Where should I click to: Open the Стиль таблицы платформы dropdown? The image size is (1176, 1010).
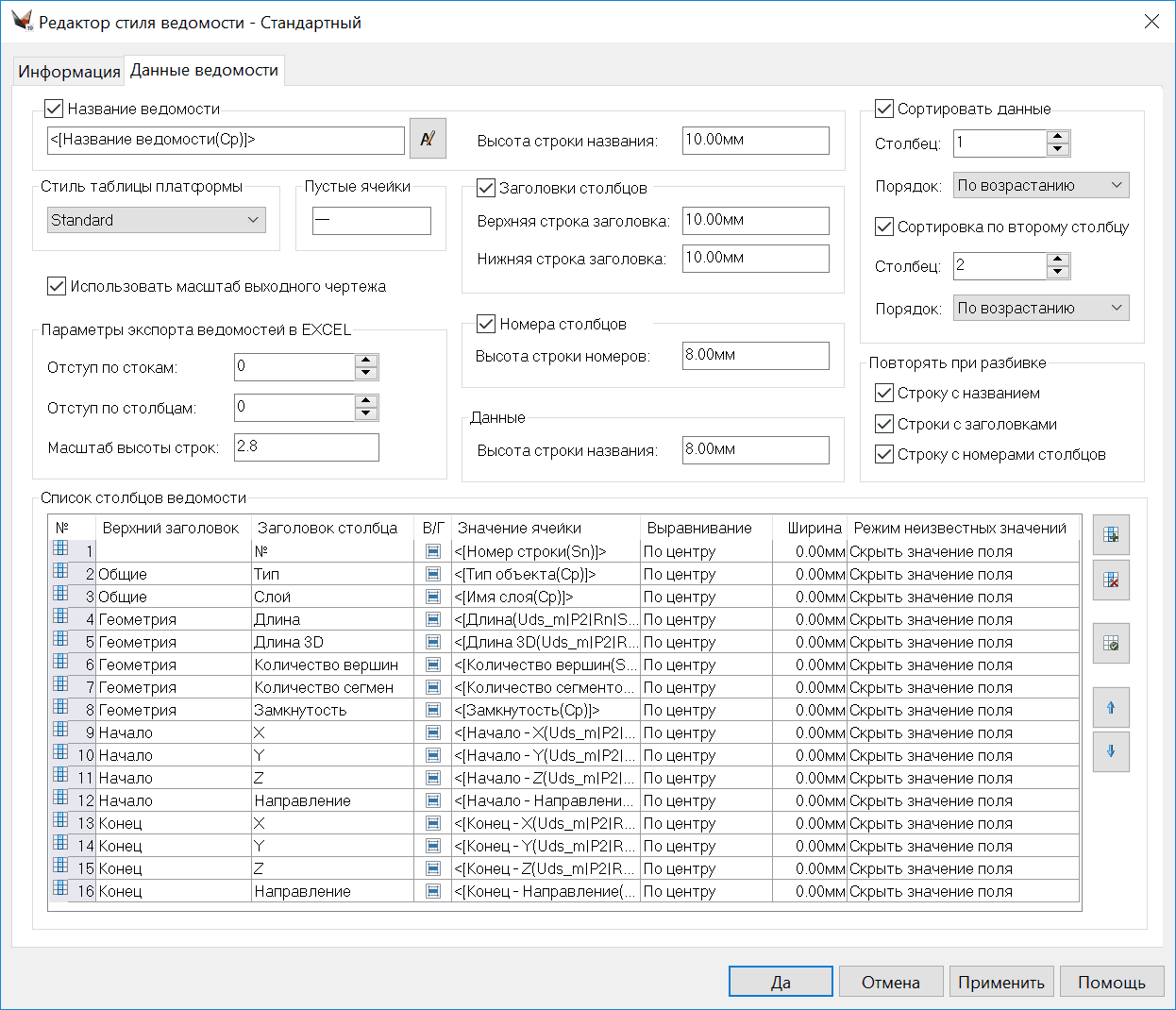(x=157, y=220)
